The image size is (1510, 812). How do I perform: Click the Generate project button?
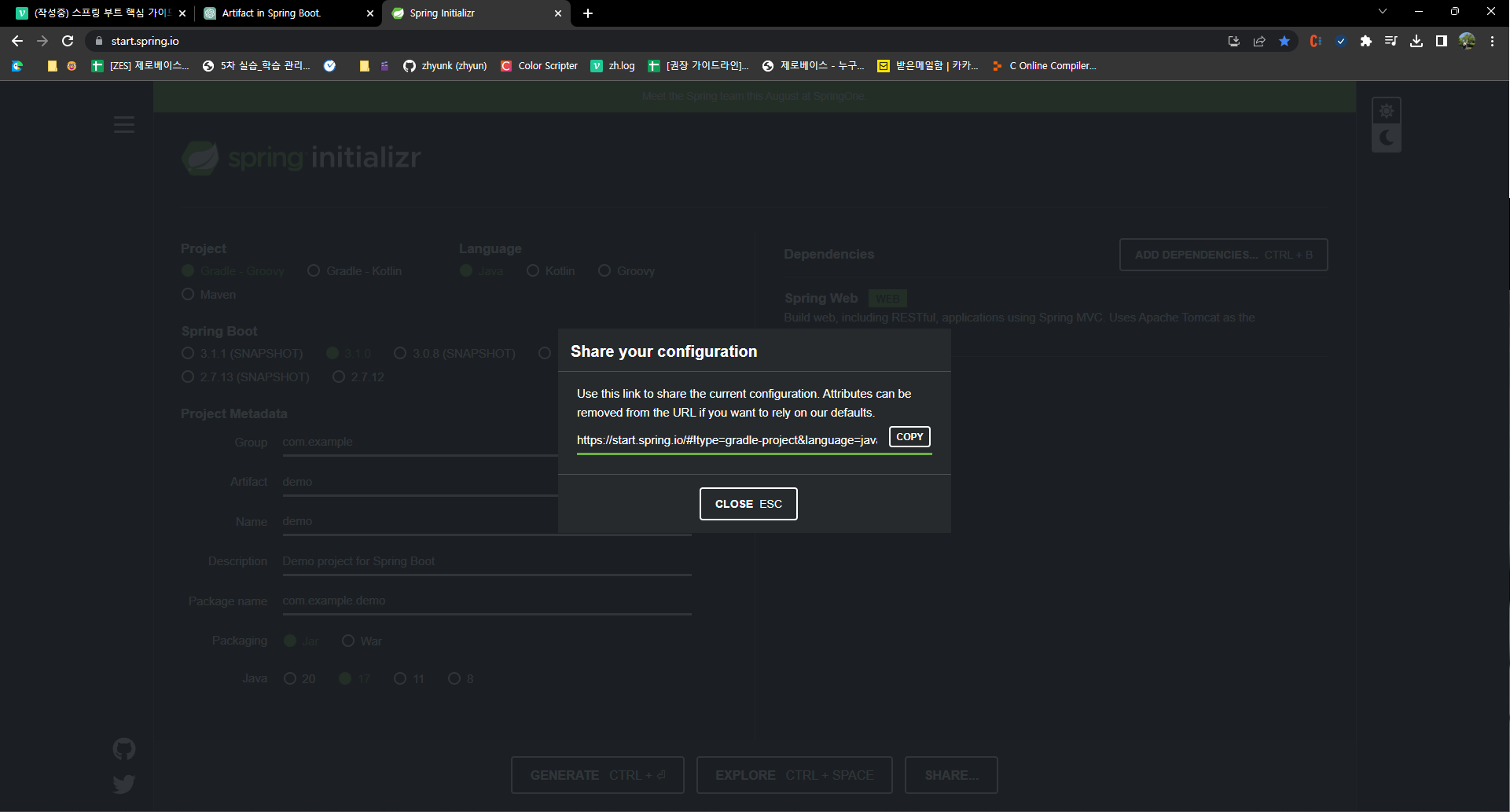point(597,775)
